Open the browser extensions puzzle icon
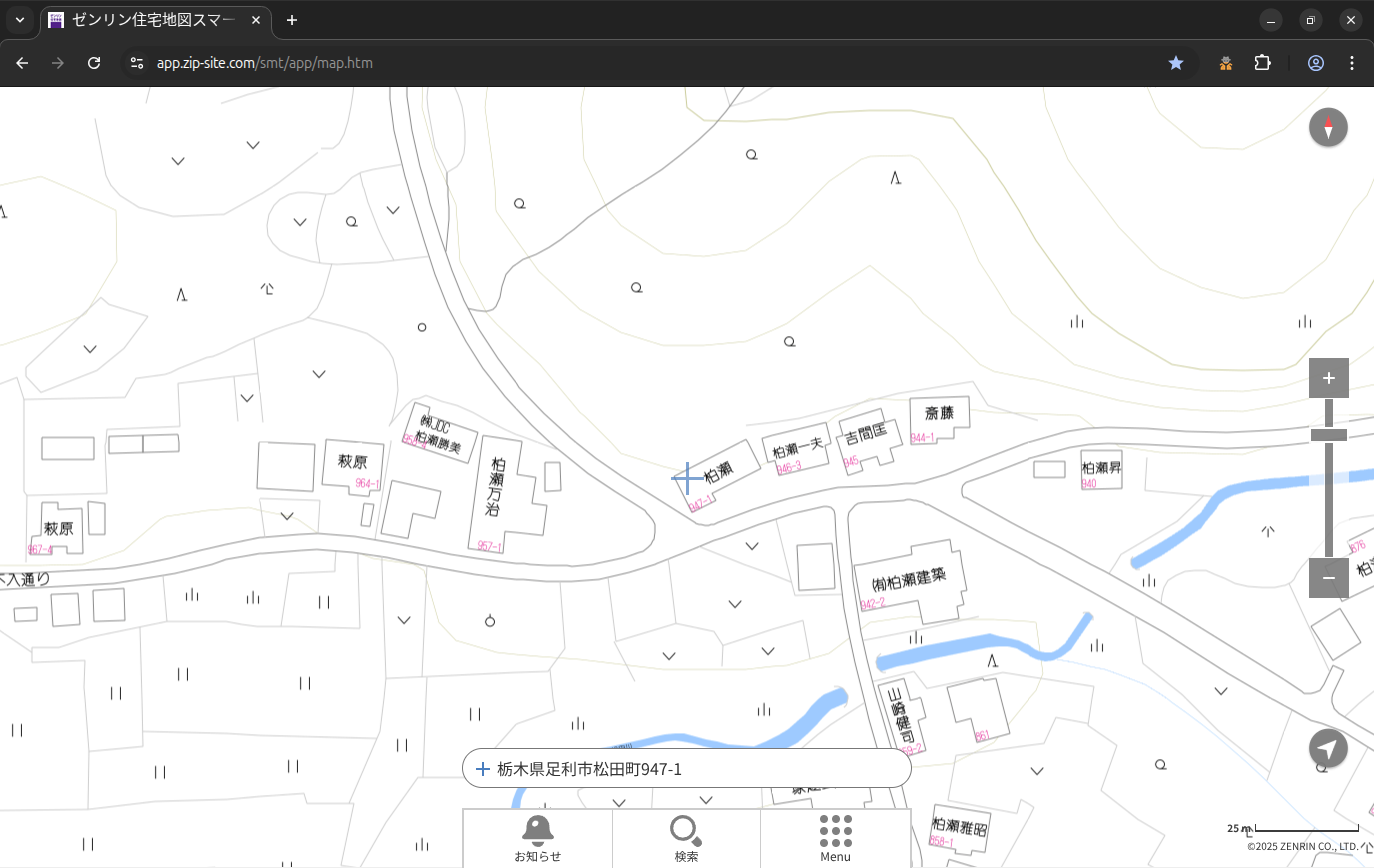 (1263, 63)
